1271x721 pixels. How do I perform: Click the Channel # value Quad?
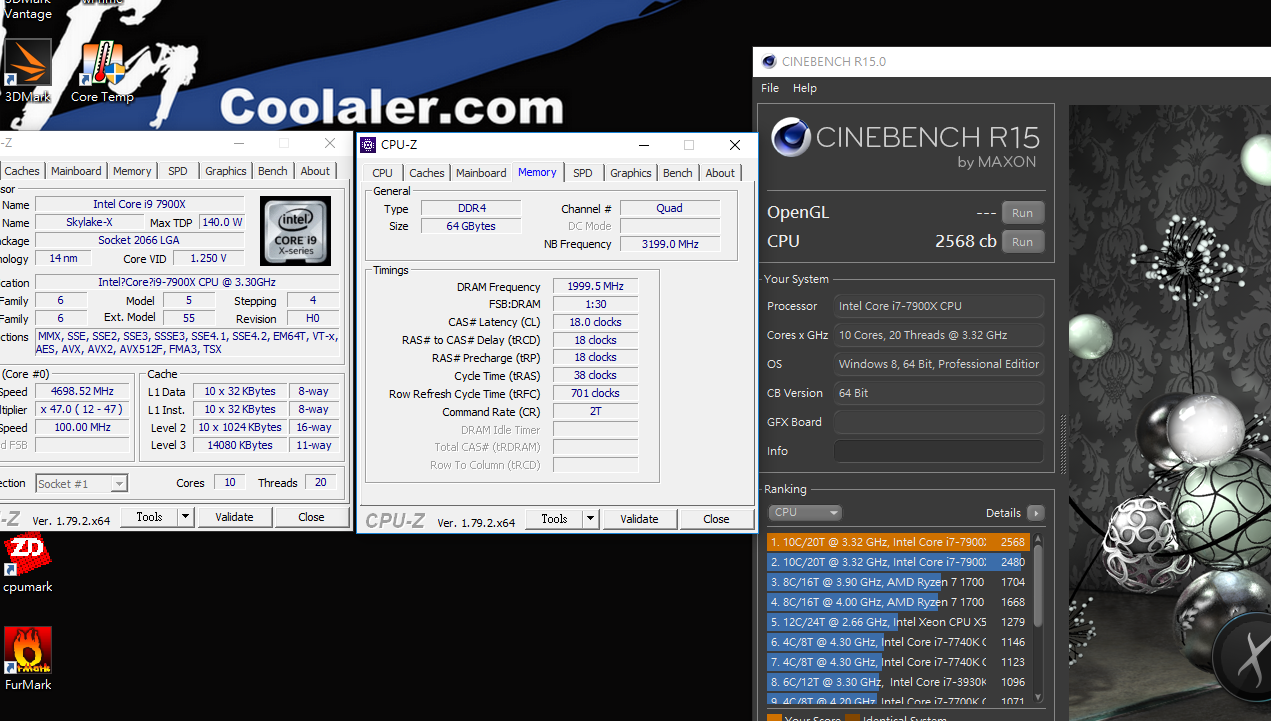pos(670,209)
